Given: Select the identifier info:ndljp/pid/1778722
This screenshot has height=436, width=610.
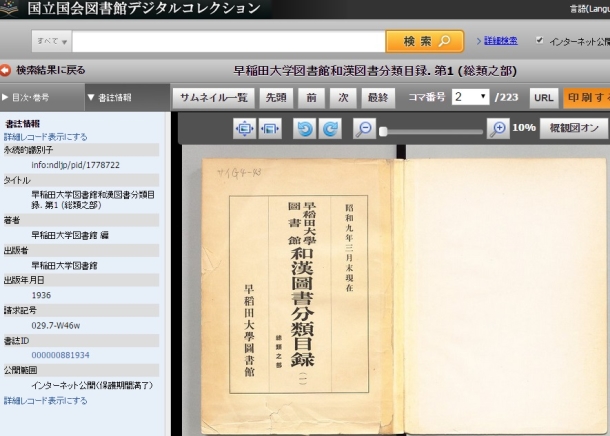Looking at the screenshot, I should [x=75, y=165].
